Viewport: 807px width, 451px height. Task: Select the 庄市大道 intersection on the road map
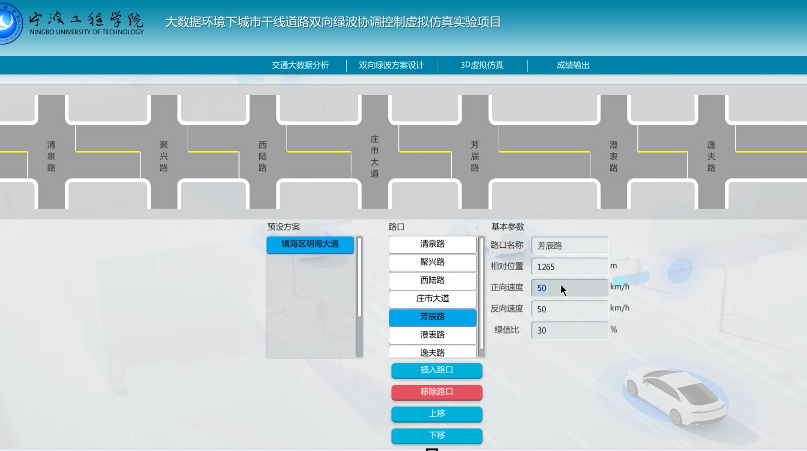point(375,153)
